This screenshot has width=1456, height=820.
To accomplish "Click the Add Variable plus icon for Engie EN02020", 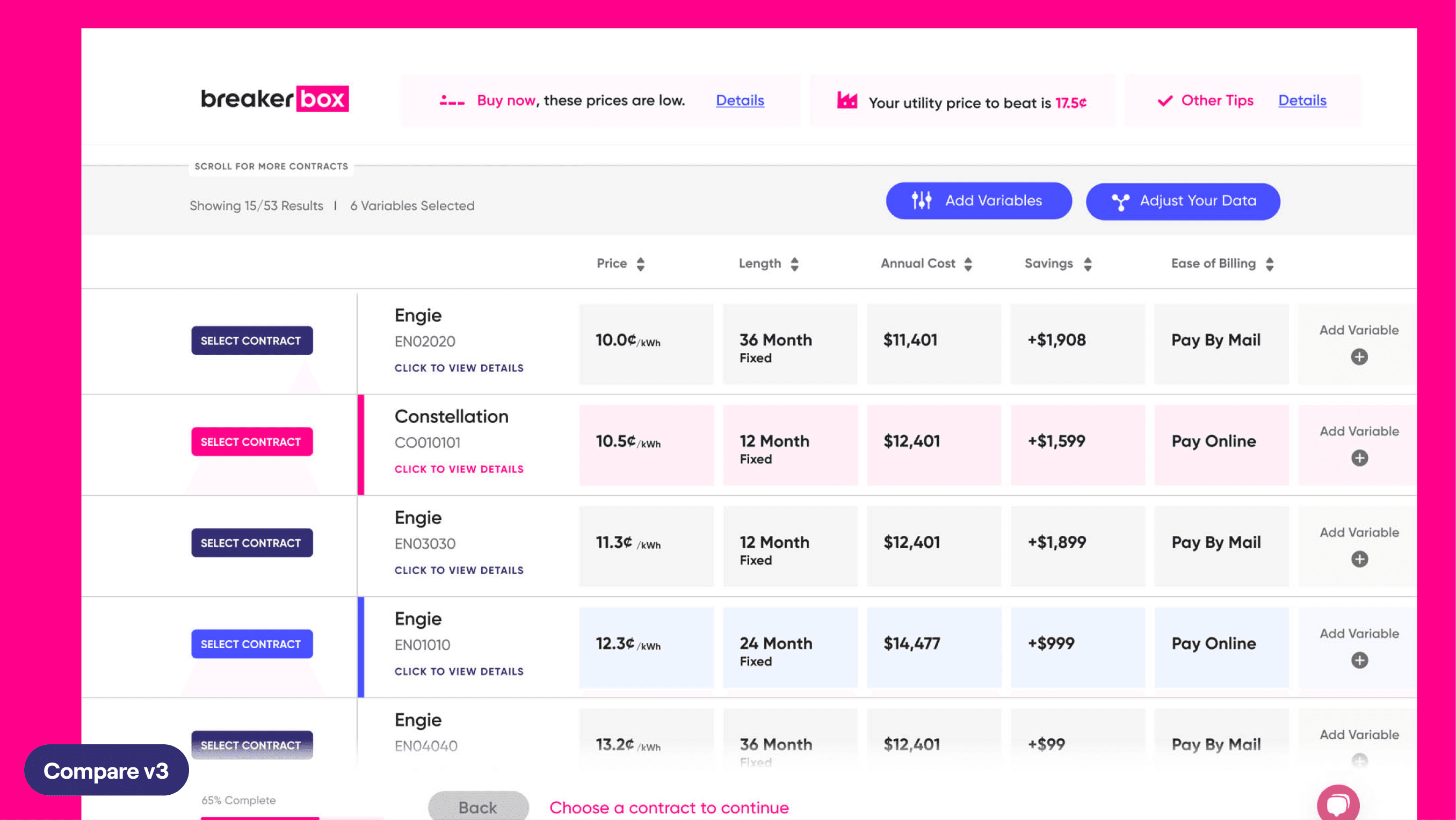I will [1359, 357].
